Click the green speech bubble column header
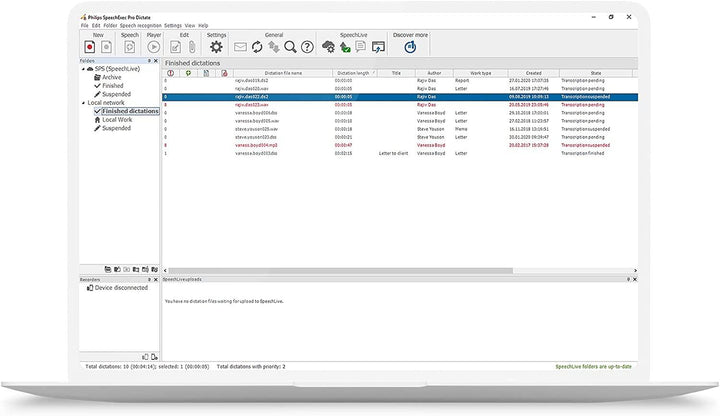Image resolution: width=720 pixels, height=416 pixels. tap(188, 73)
